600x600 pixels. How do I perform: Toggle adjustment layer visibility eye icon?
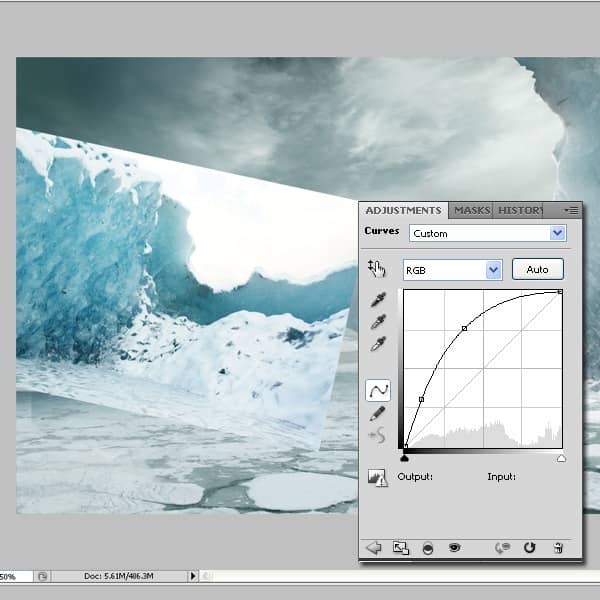tap(454, 548)
